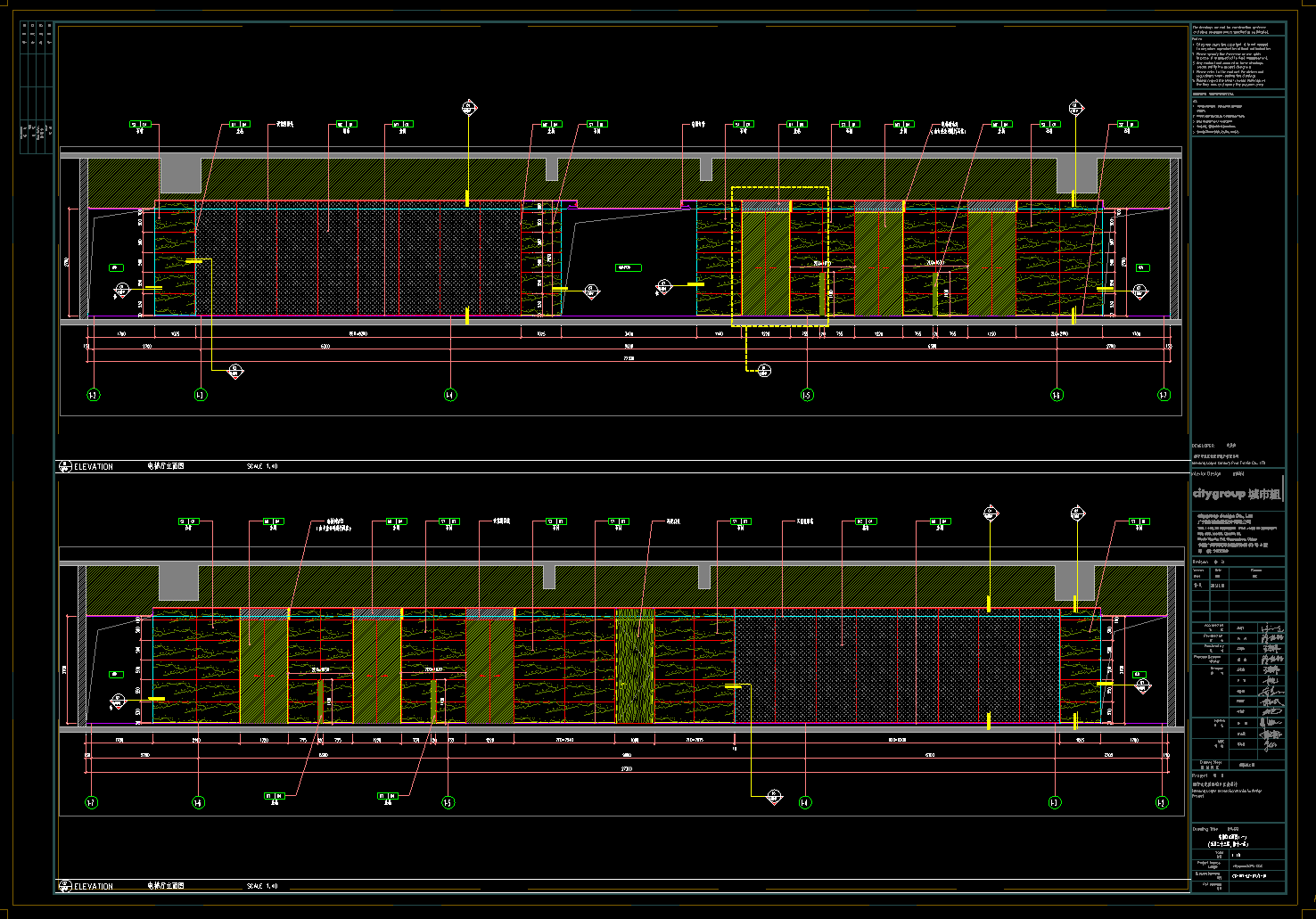This screenshot has width=1316, height=919.
Task: Click the upper ELEVATION title label
Action: pyautogui.click(x=93, y=467)
